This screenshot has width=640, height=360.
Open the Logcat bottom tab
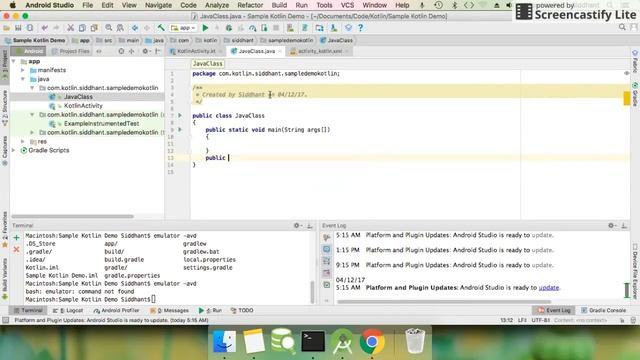pos(68,311)
